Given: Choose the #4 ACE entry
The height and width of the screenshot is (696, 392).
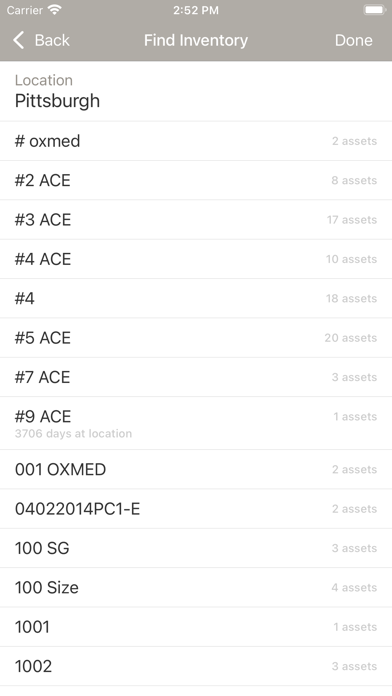Looking at the screenshot, I should coord(196,259).
